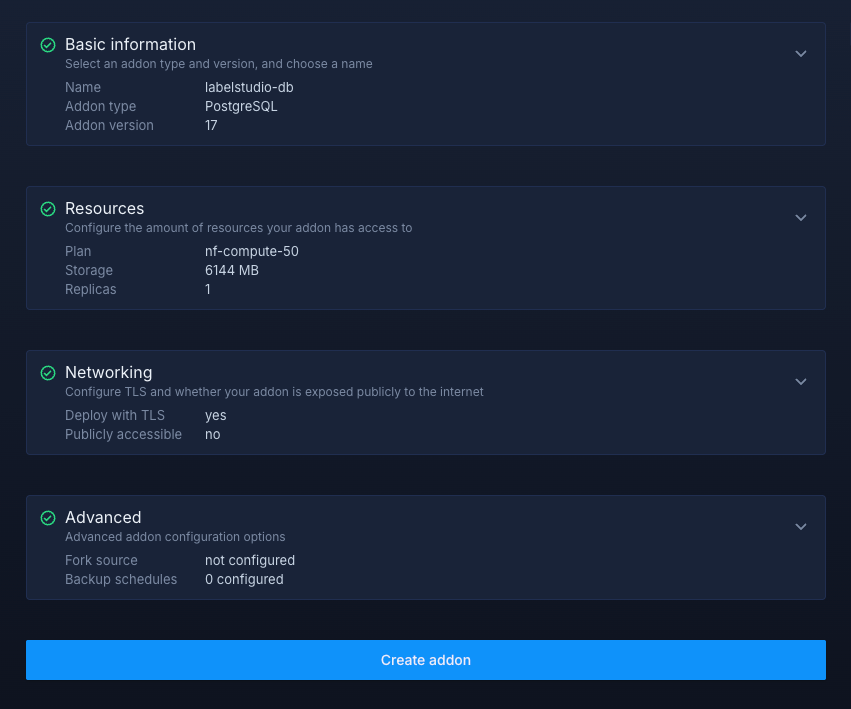Click the PostgreSQL addon type value
Screen dimensions: 851x709
tap(241, 107)
